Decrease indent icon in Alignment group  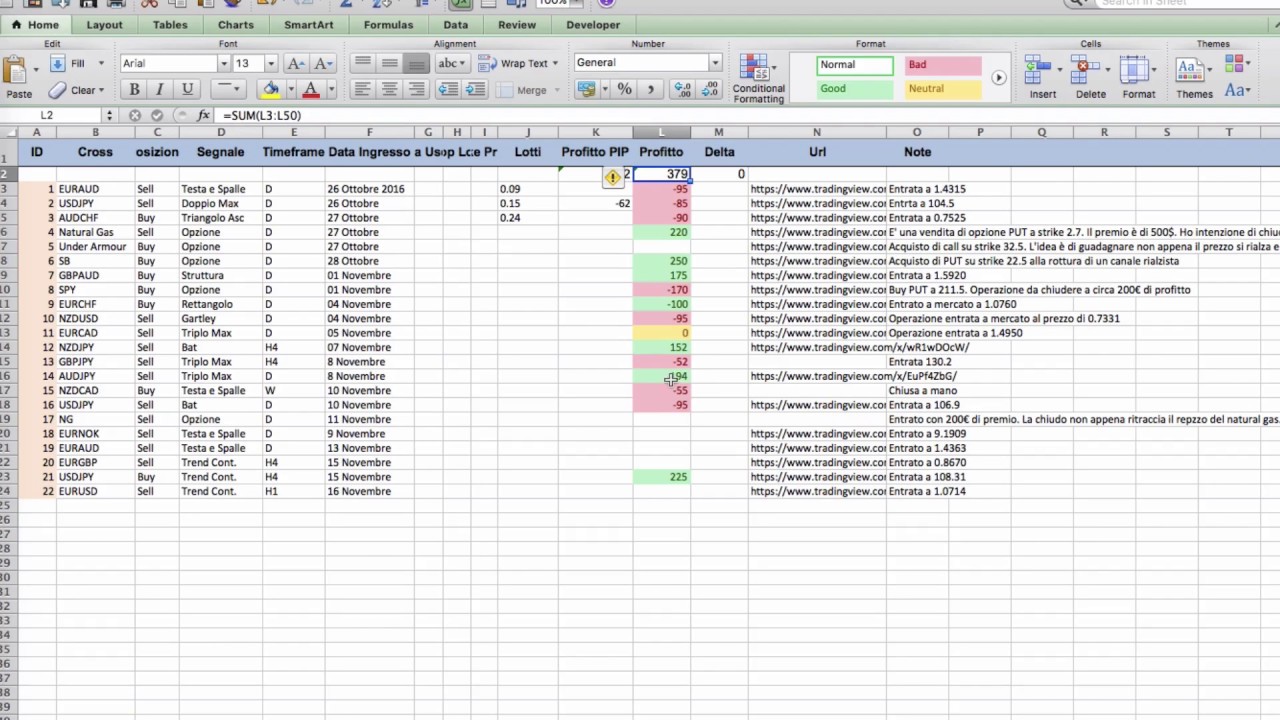[448, 90]
